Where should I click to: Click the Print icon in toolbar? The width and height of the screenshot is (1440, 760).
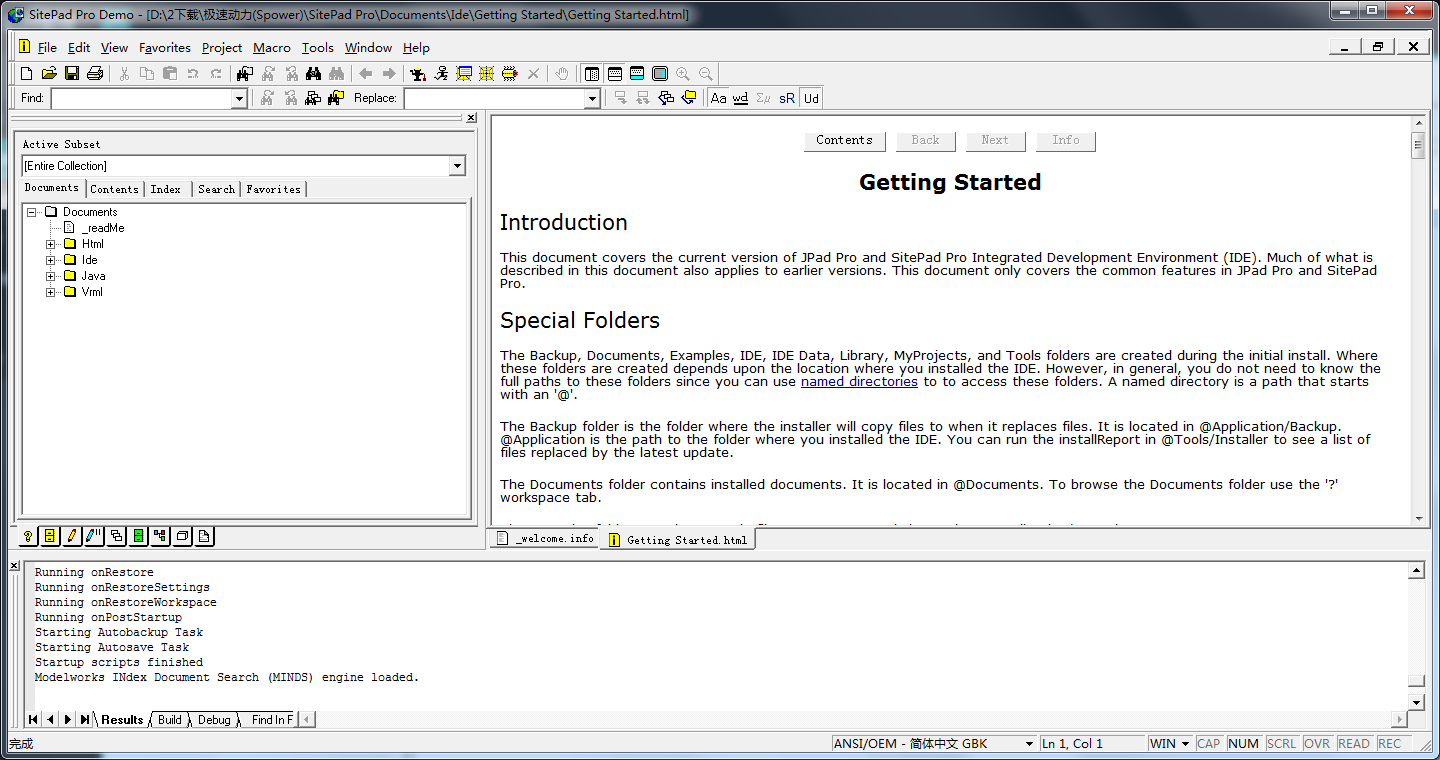click(x=95, y=74)
